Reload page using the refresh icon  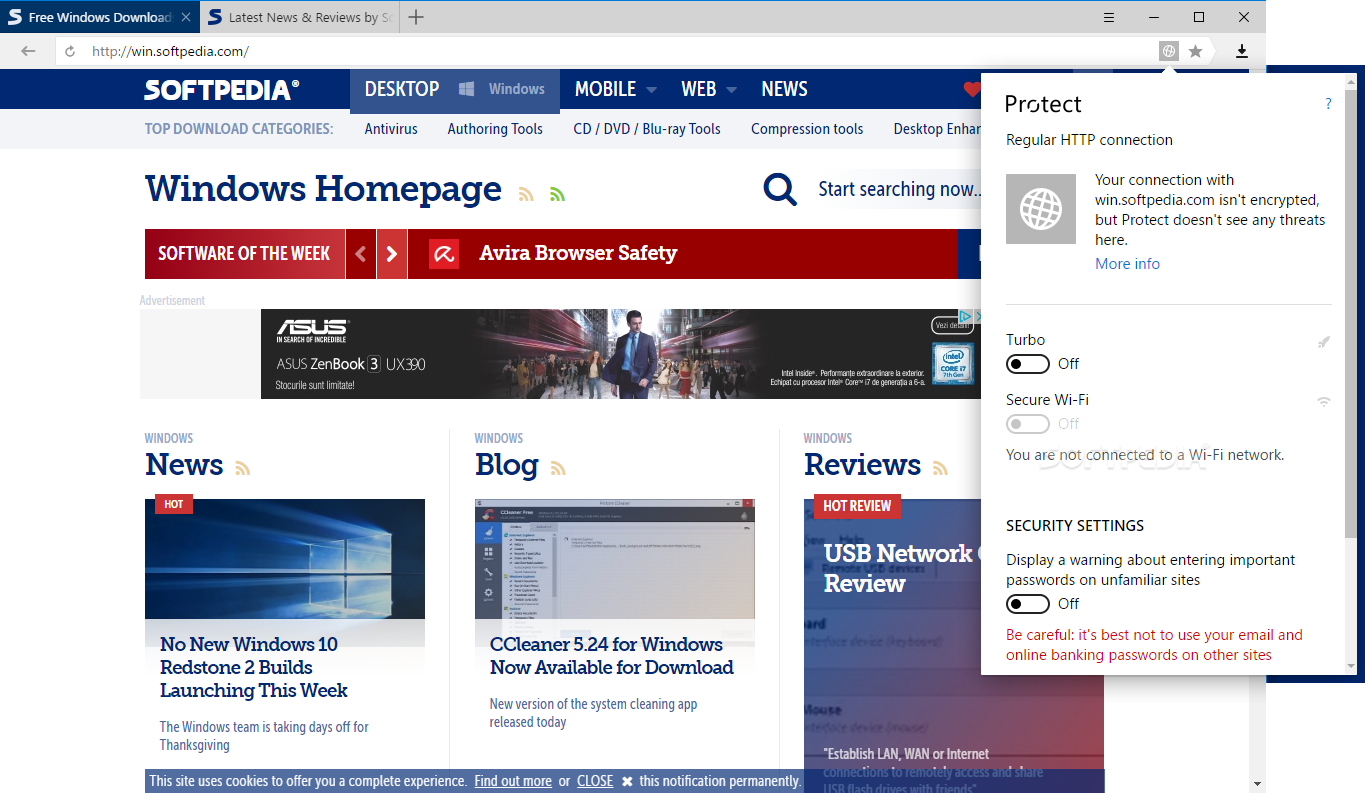tap(70, 51)
